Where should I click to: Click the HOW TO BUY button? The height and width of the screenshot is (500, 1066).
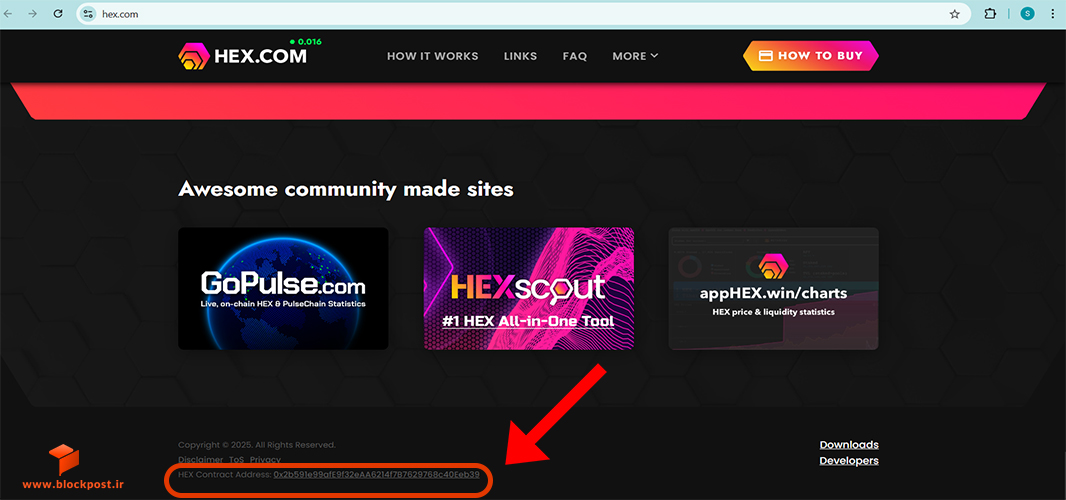[810, 56]
